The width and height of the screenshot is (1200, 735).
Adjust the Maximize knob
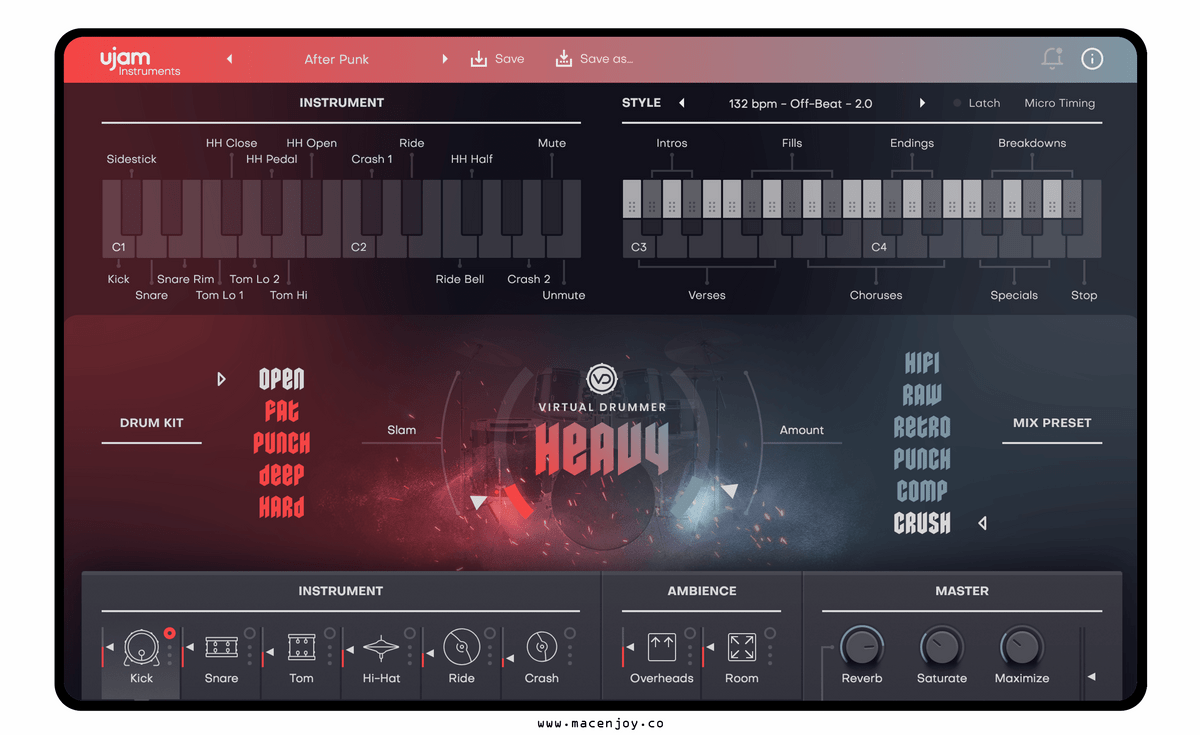[1021, 647]
